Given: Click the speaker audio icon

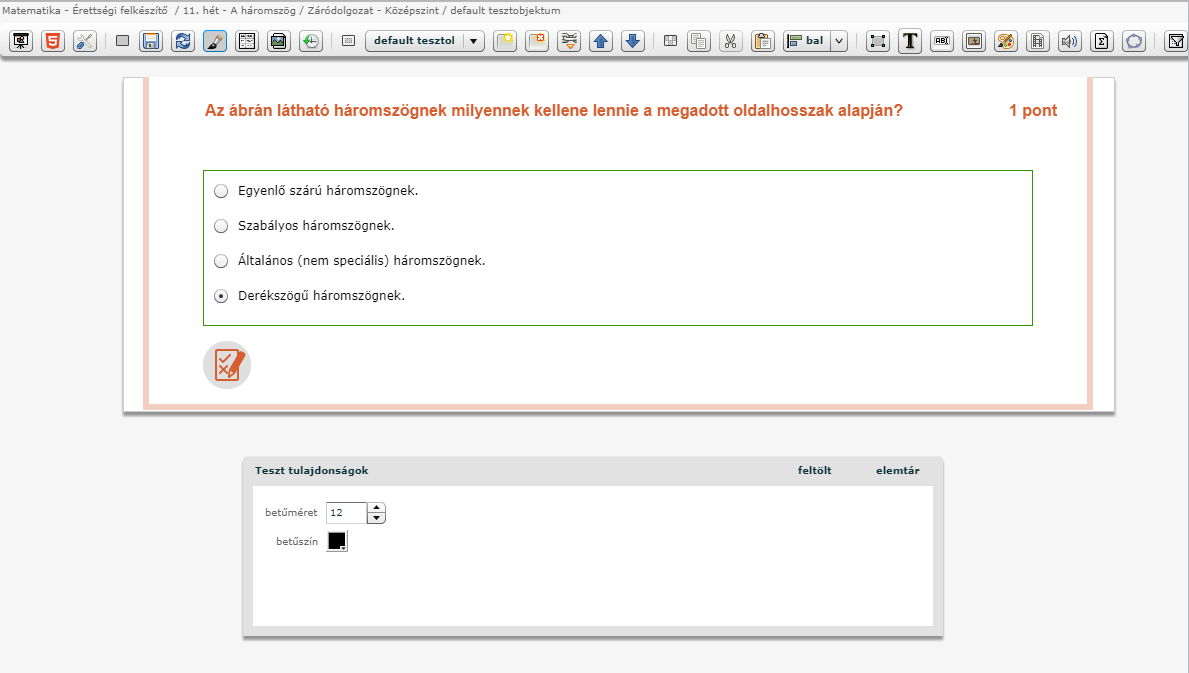Looking at the screenshot, I should tap(1070, 41).
